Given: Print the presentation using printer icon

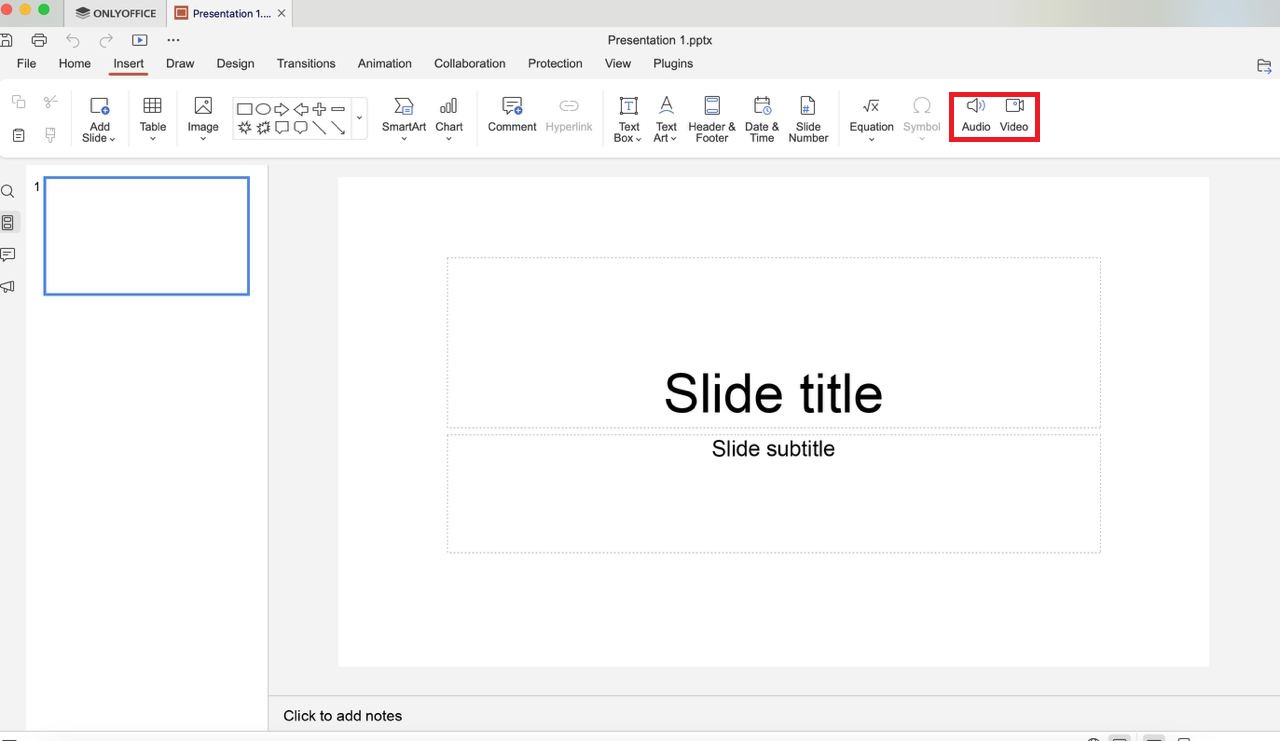Looking at the screenshot, I should (x=39, y=40).
